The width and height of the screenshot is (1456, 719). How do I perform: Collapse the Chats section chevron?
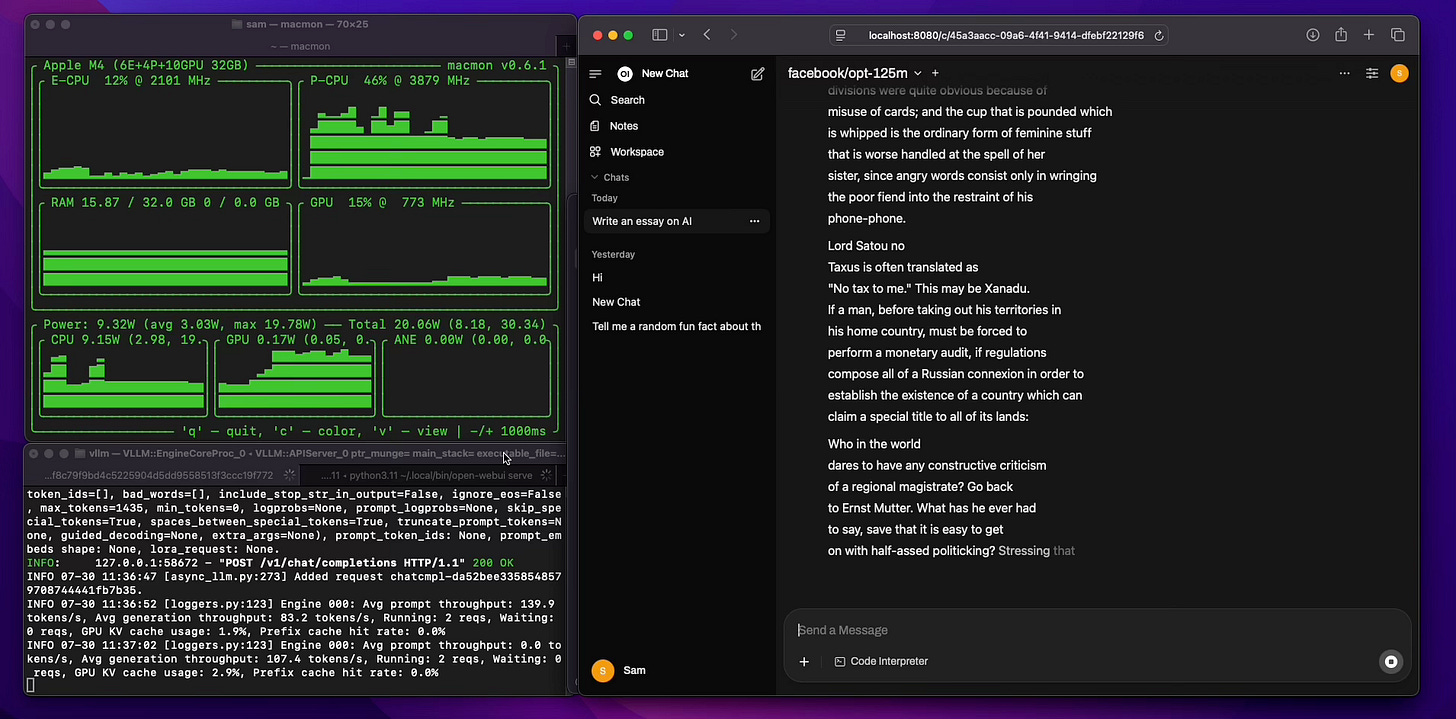pyautogui.click(x=595, y=177)
